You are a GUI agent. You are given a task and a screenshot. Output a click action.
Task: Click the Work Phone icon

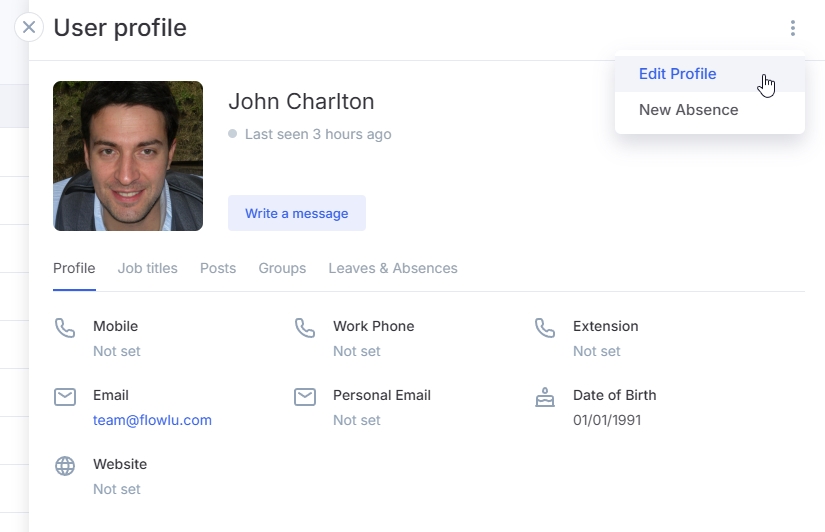305,328
